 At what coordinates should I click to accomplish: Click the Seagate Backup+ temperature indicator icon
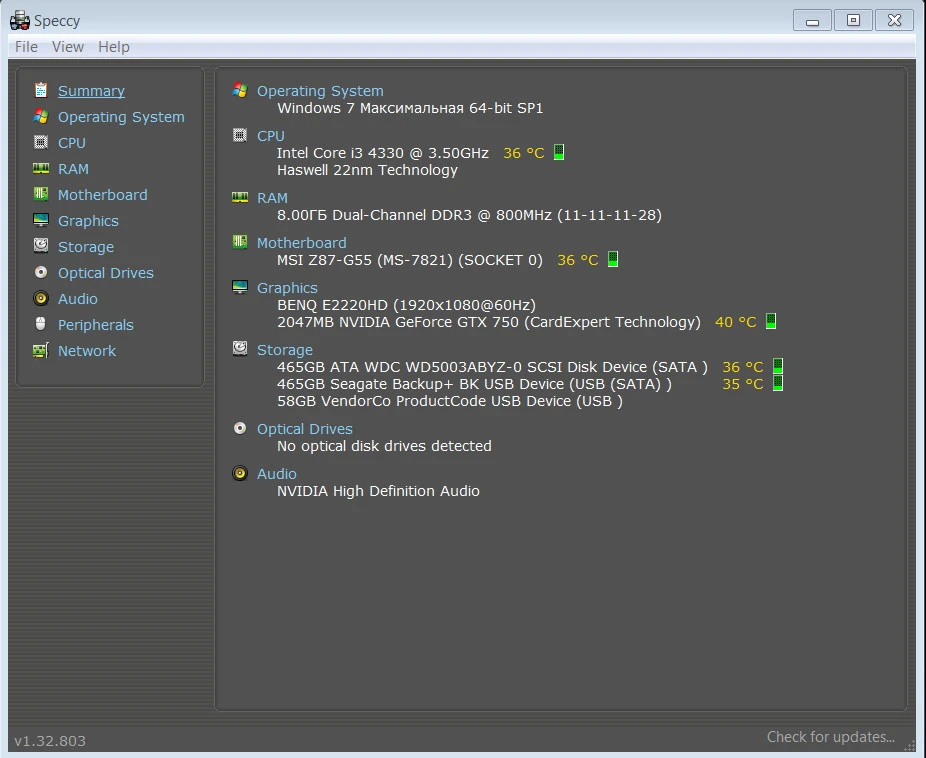[778, 383]
